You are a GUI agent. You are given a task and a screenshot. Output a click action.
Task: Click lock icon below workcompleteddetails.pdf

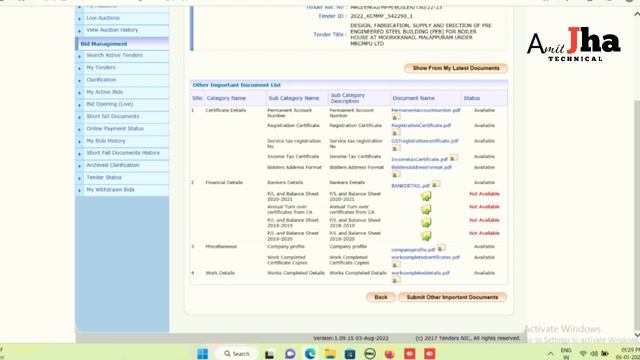396,280
